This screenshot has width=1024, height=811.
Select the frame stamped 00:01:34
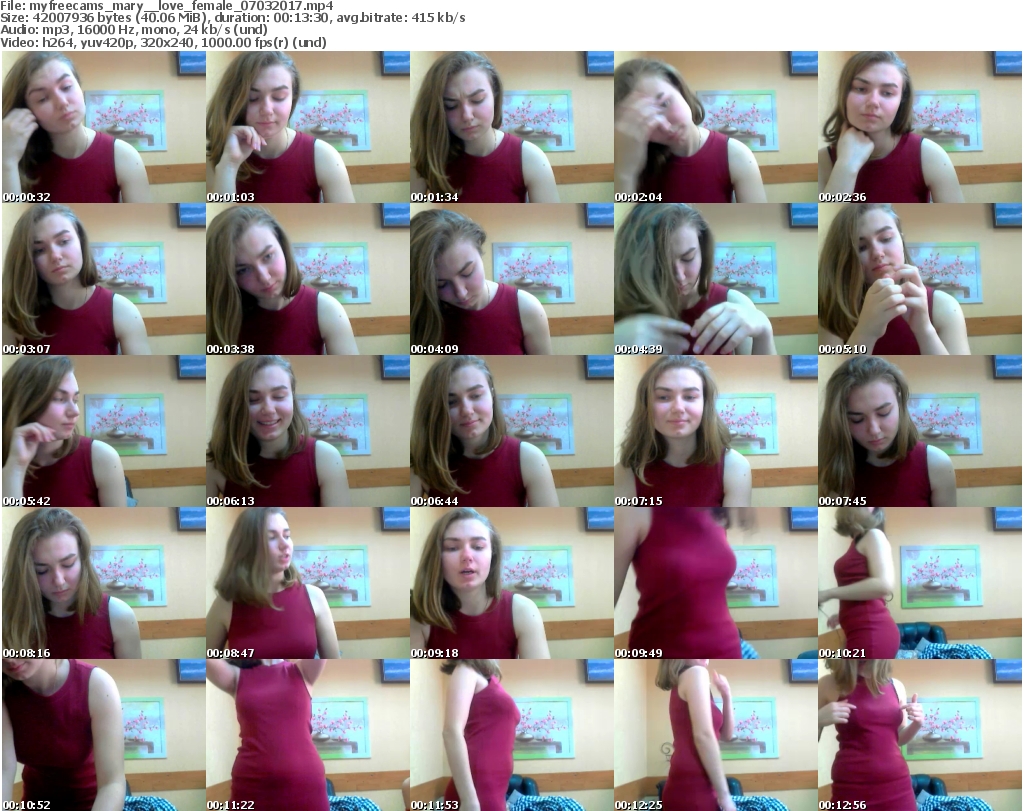512,127
